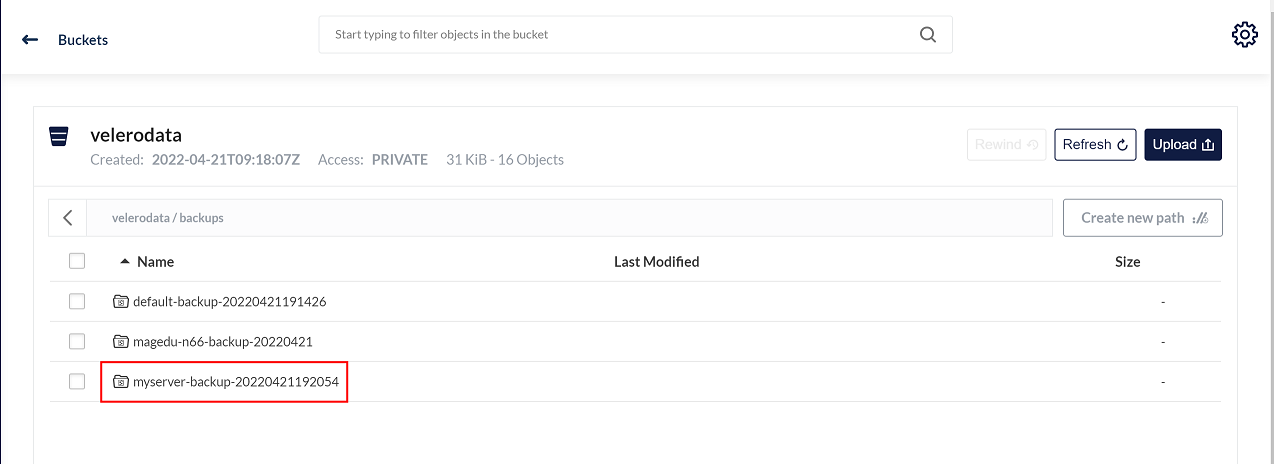Open the myserver-backup-20220421192054 folder

pyautogui.click(x=236, y=382)
